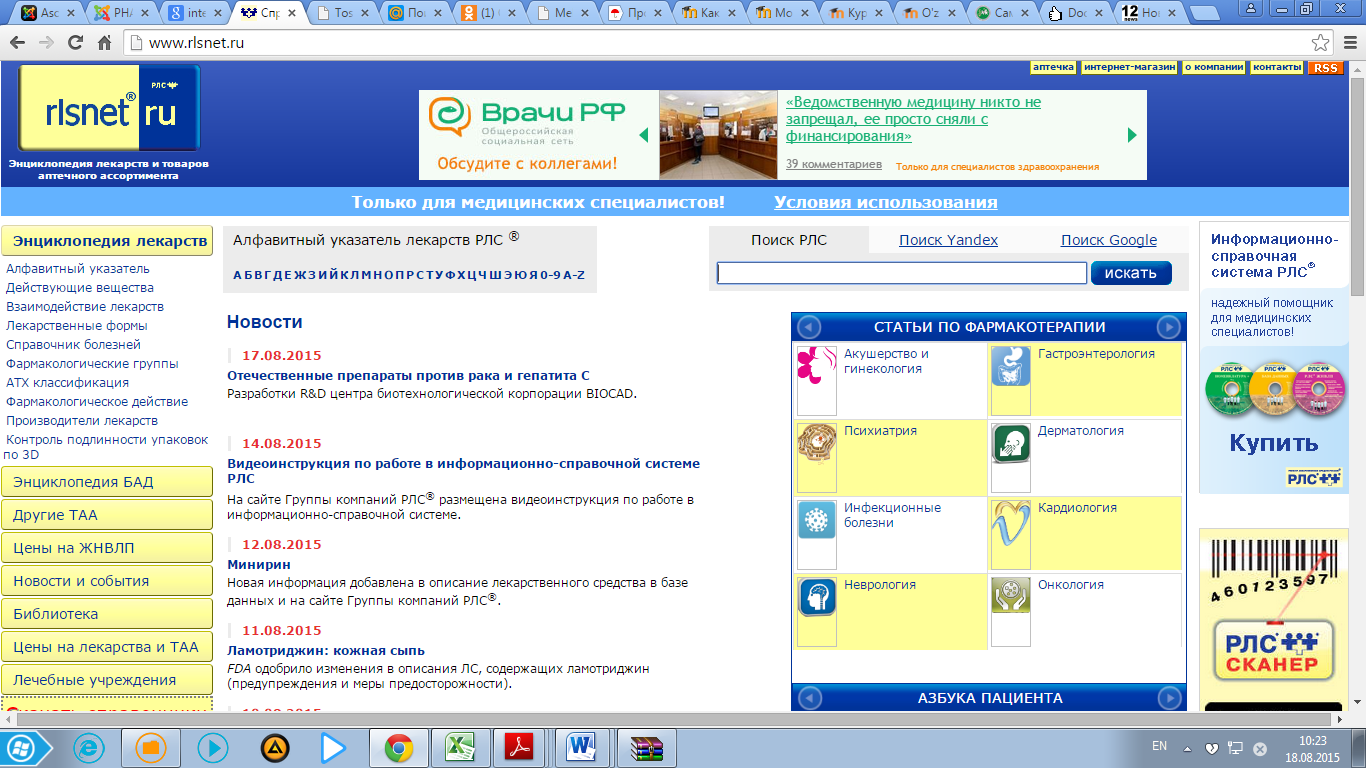Image resolution: width=1366 pixels, height=768 pixels.
Task: Click the banner right green arrow
Action: tap(1132, 135)
